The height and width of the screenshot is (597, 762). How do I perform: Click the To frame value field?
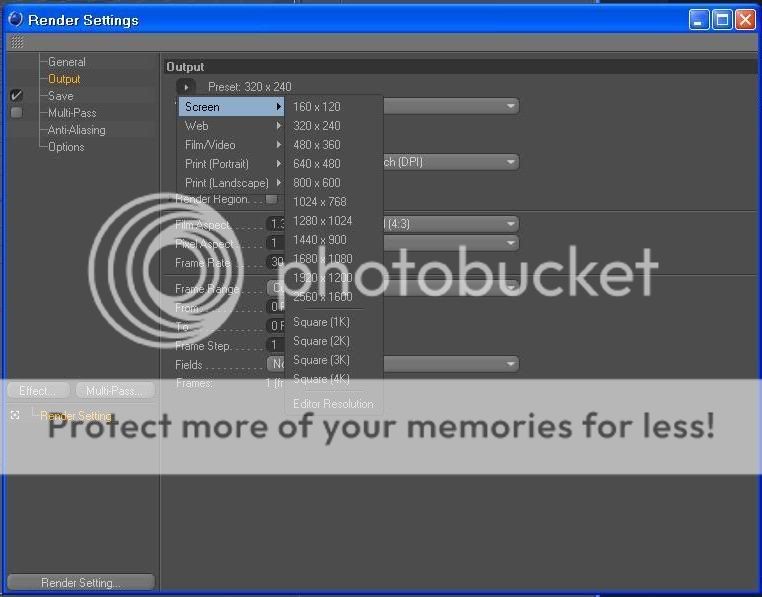(276, 326)
